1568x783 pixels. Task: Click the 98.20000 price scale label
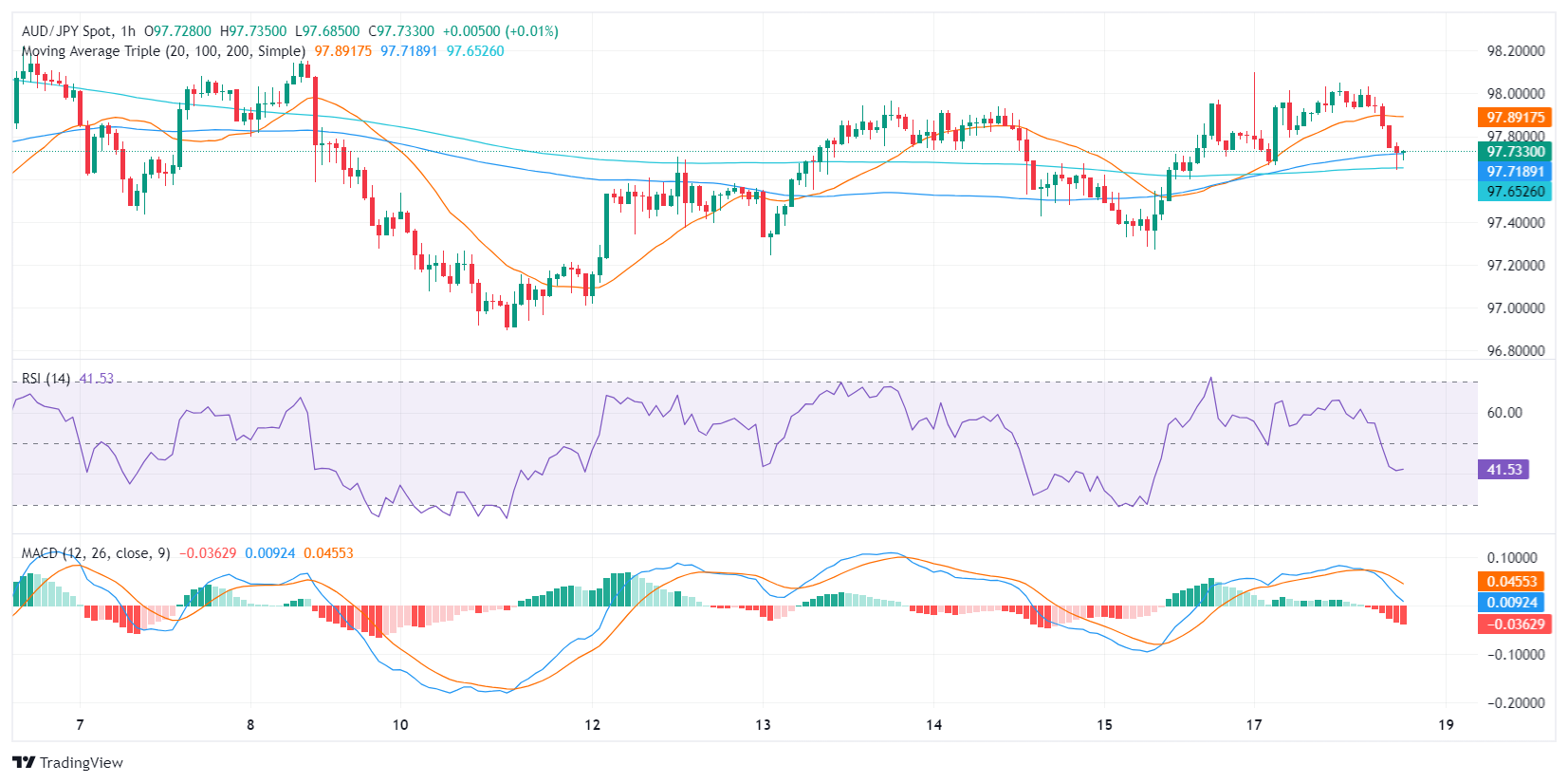tap(1515, 51)
